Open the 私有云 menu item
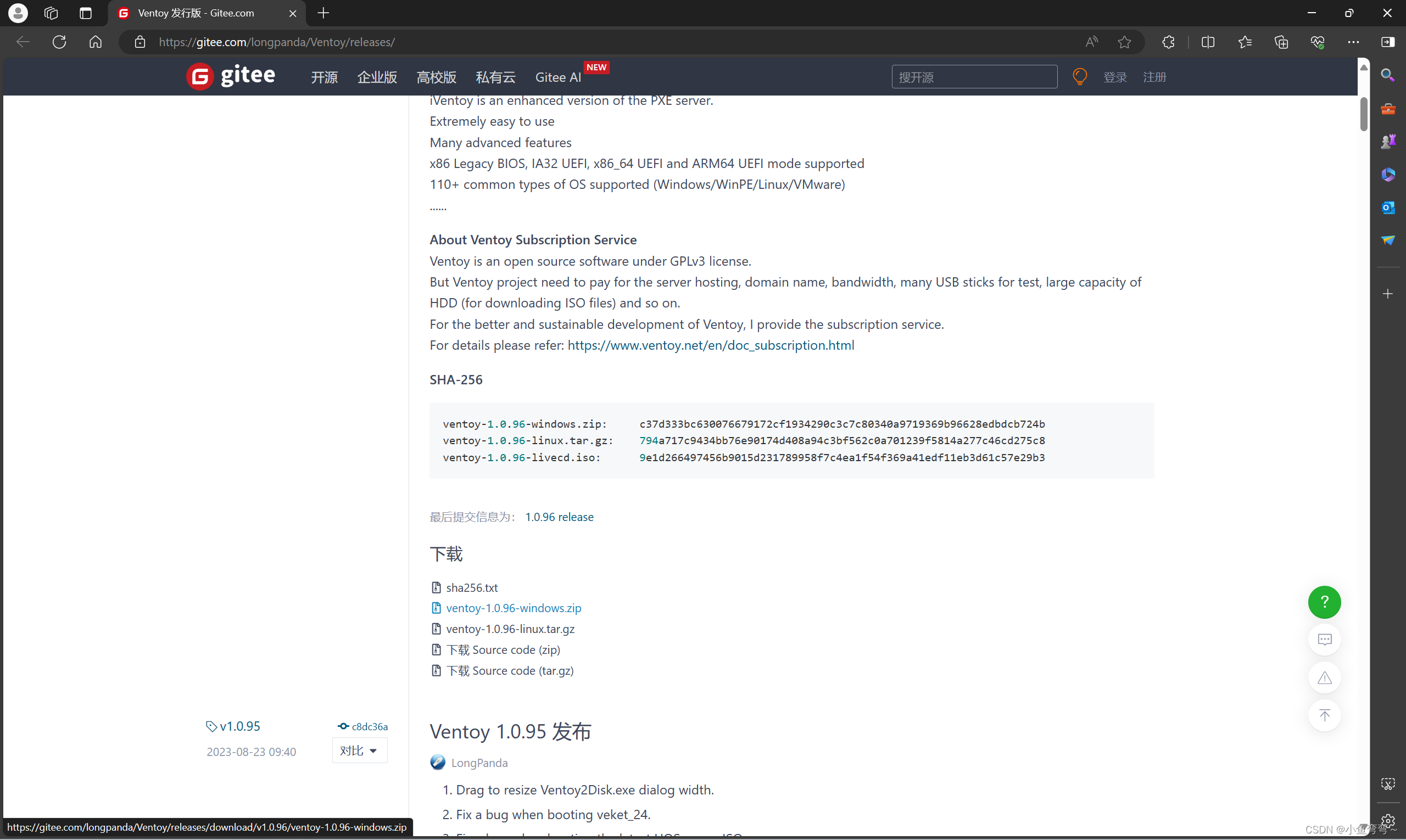Viewport: 1406px width, 840px height. (x=496, y=77)
